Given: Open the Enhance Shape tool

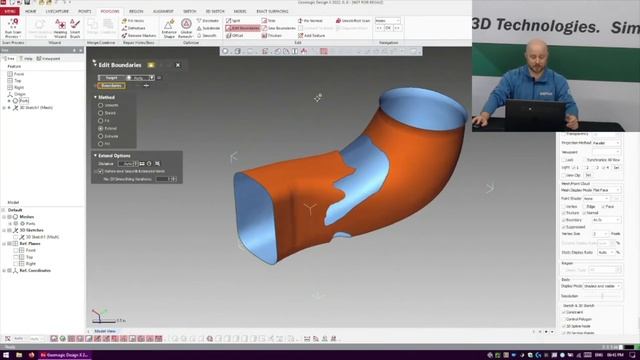Looking at the screenshot, I should (169, 29).
